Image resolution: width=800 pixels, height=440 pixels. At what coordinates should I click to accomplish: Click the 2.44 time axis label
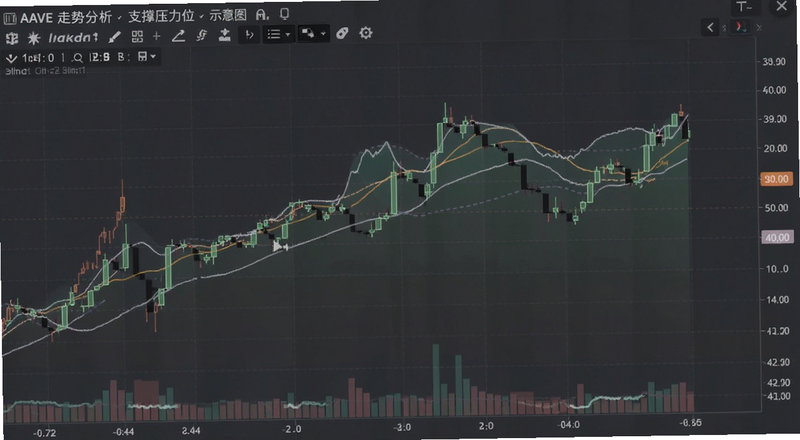tap(191, 430)
